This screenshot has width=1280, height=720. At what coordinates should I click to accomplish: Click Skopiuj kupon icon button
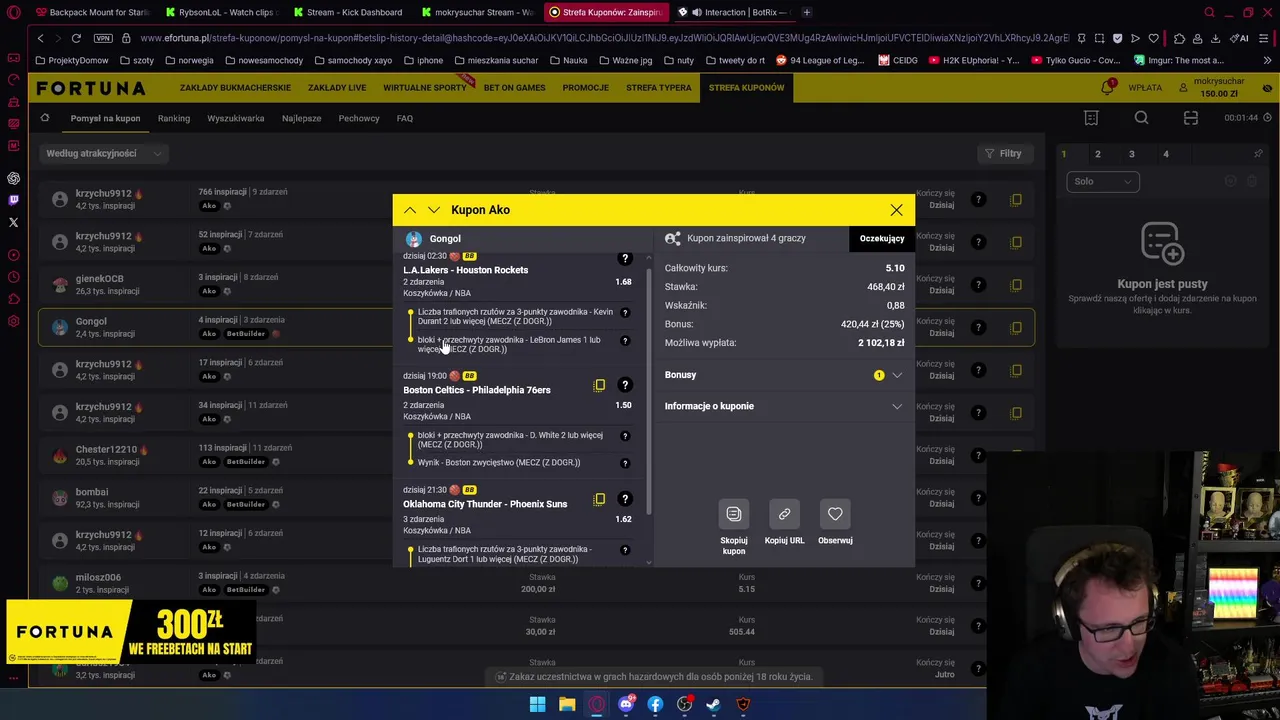click(734, 514)
